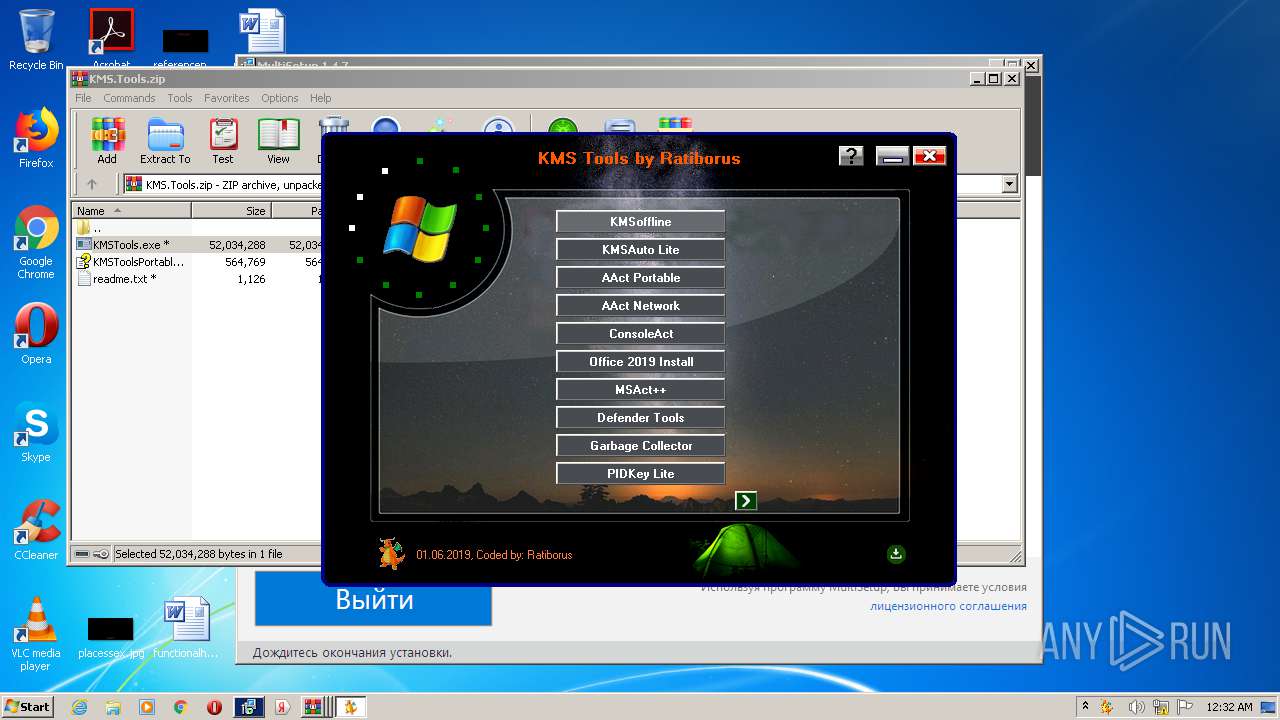Select the CCleaner desktop shortcut
The image size is (1280, 720).
[36, 530]
